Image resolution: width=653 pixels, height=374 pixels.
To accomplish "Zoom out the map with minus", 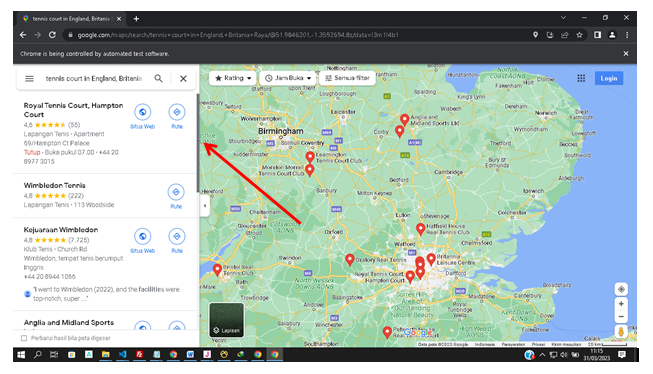I will pos(621,317).
